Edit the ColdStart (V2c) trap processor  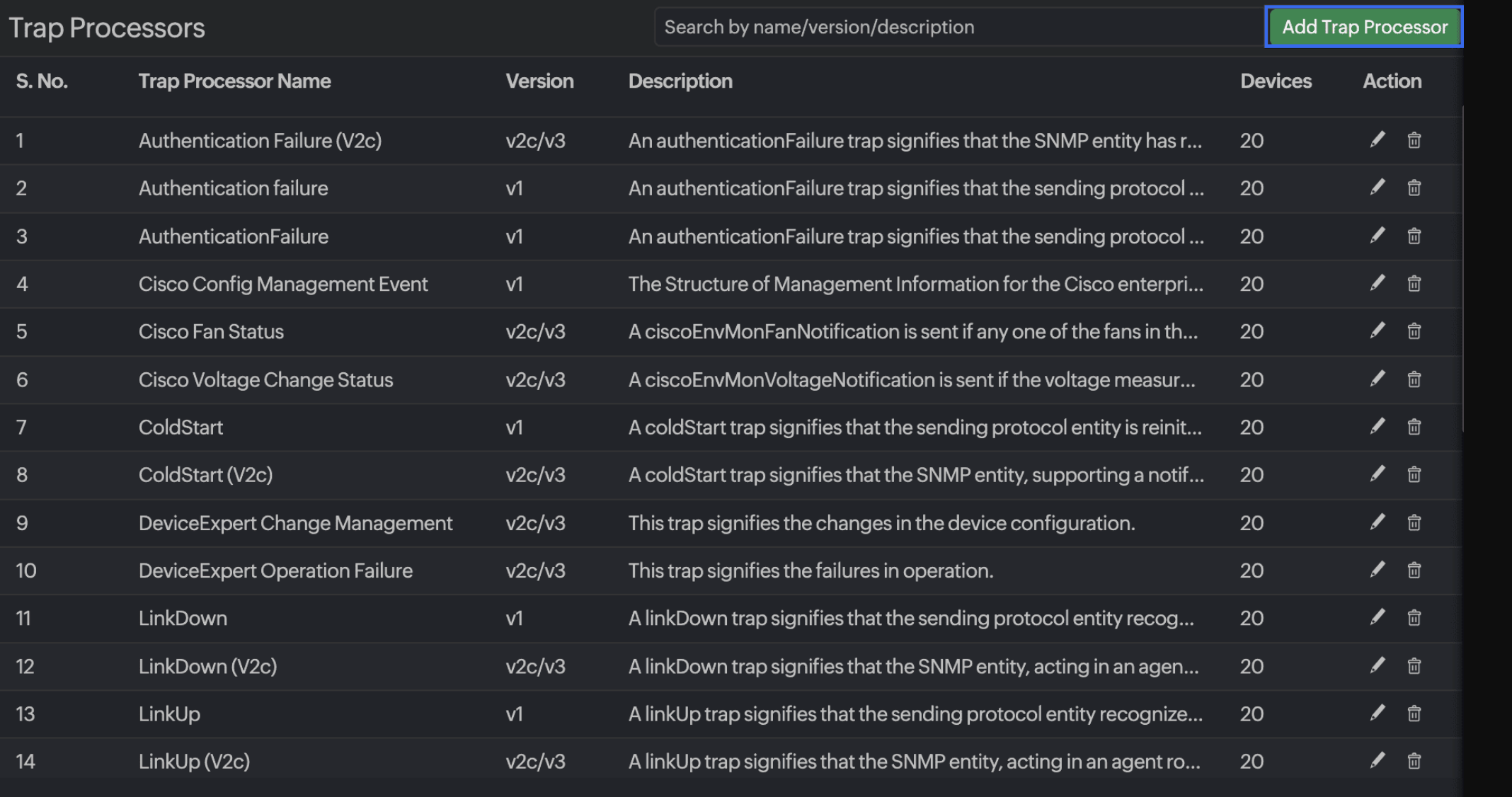point(1377,474)
